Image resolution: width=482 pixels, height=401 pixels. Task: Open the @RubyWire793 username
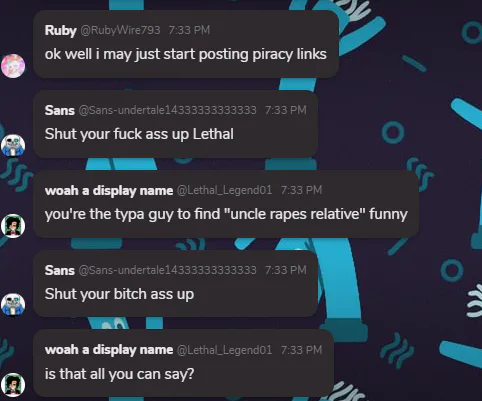pyautogui.click(x=120, y=30)
